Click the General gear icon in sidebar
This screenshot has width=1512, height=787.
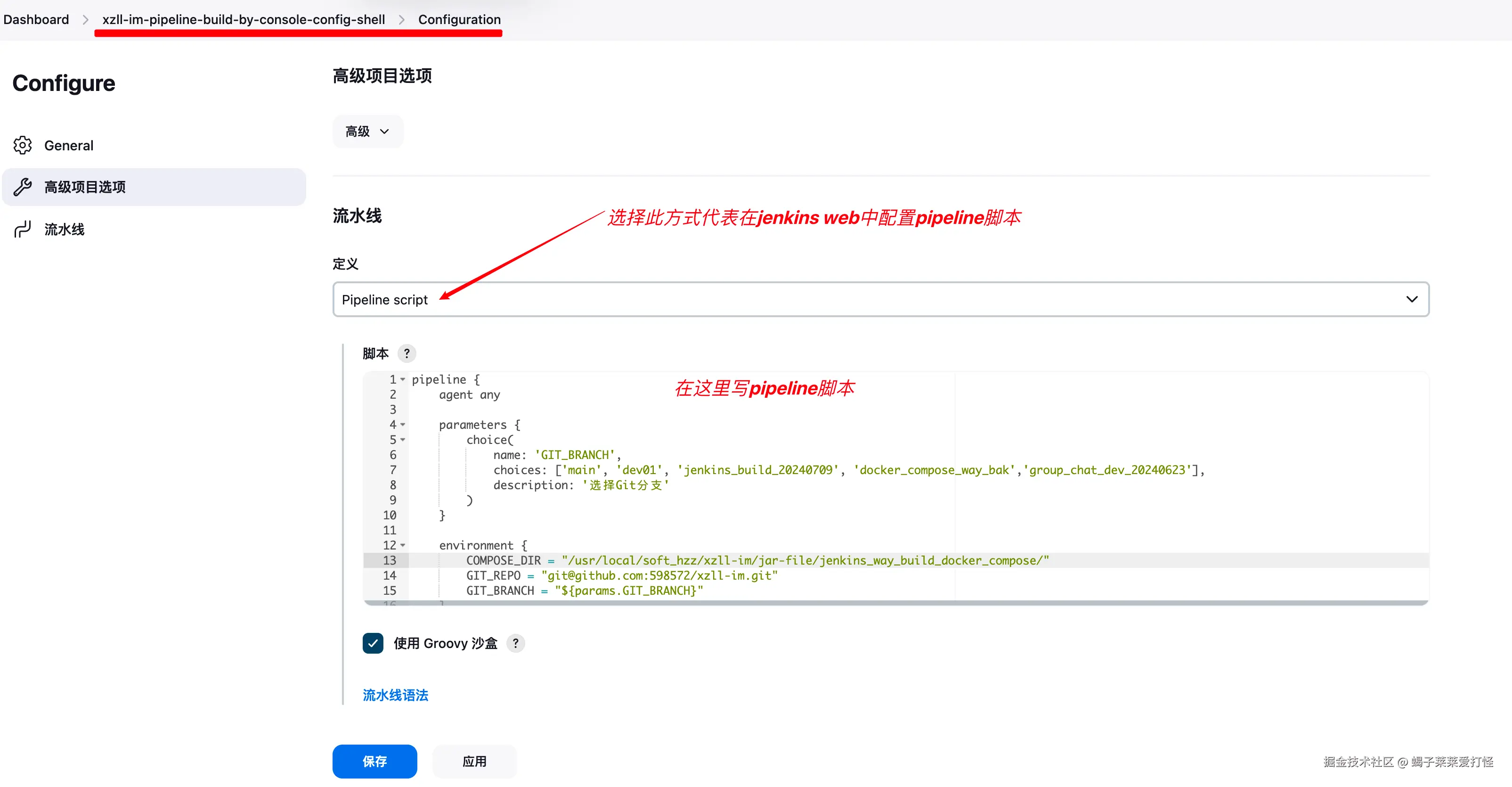click(x=22, y=145)
